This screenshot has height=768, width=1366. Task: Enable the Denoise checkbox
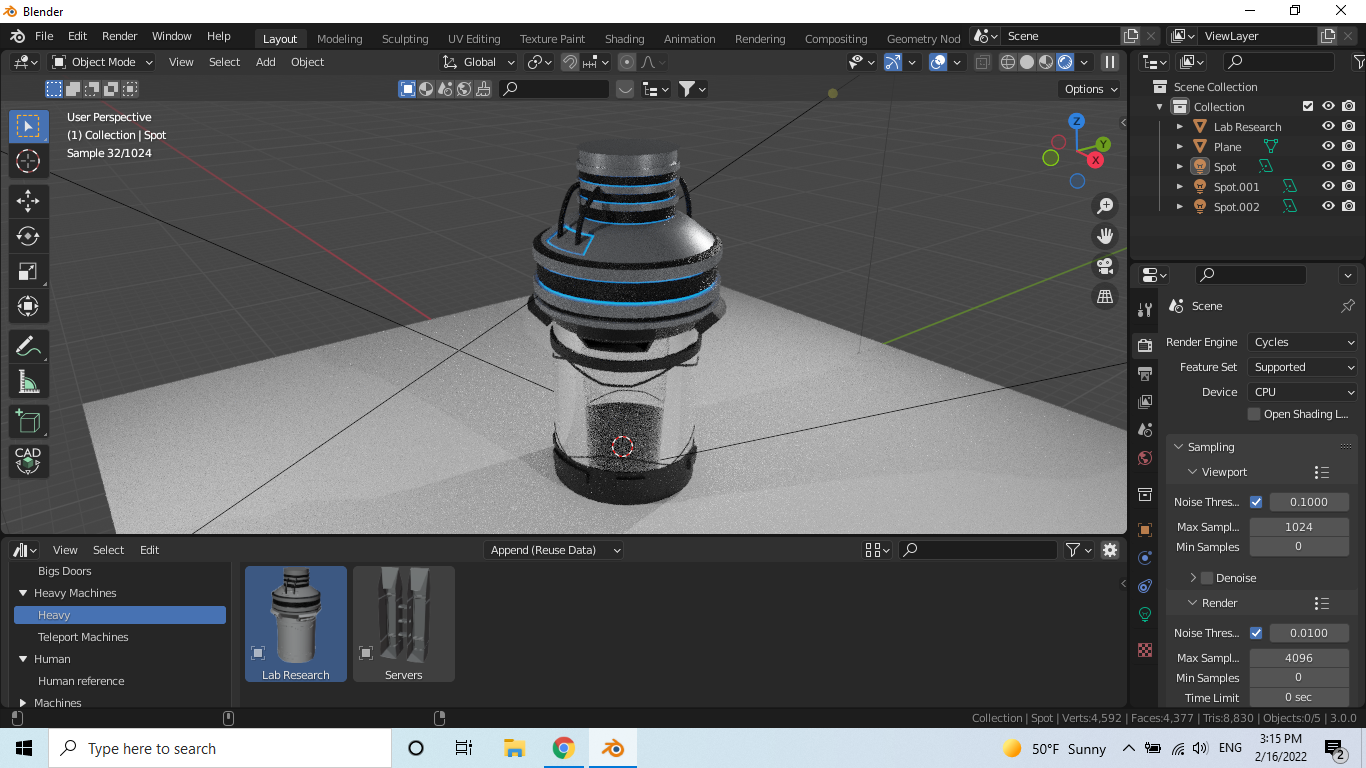[1207, 578]
